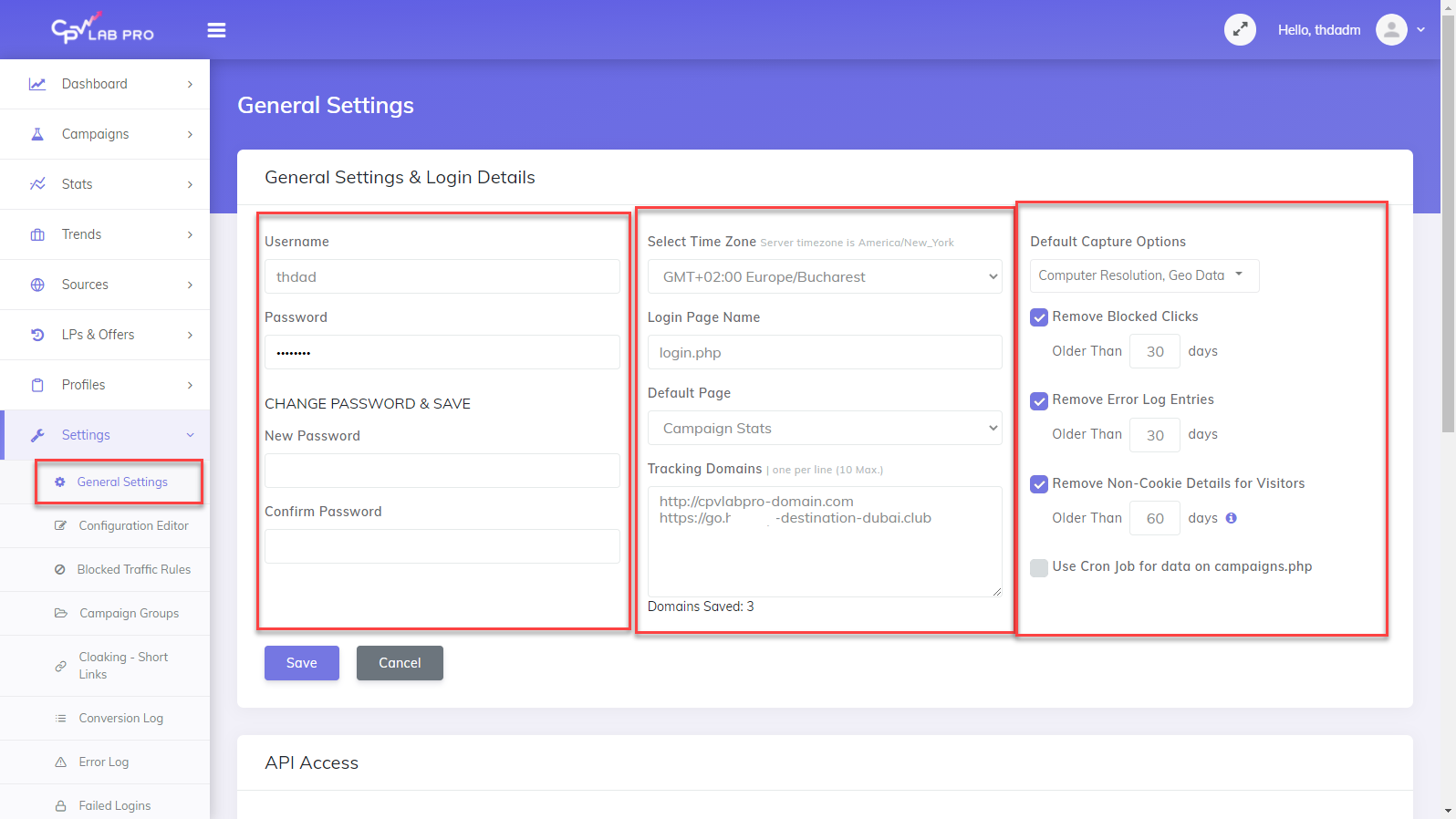Focus the New Password field
1456x819 pixels.
click(x=442, y=471)
